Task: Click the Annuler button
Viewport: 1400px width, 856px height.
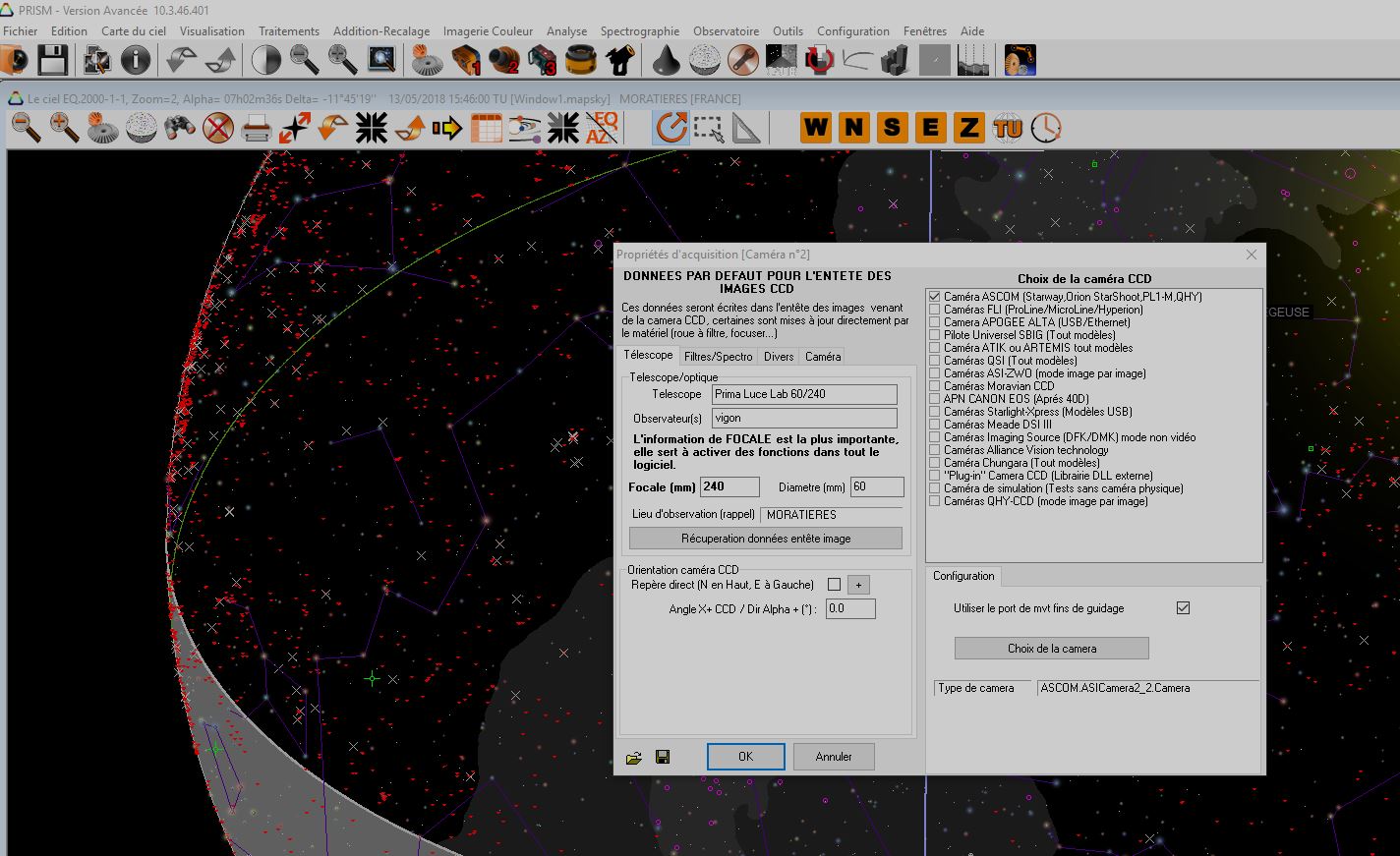Action: (833, 757)
